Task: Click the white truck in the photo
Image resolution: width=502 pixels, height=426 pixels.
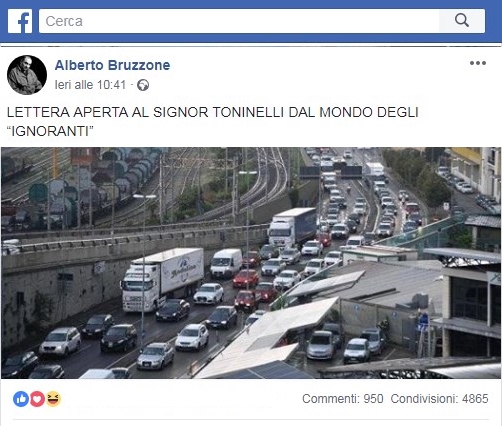Action: (163, 279)
